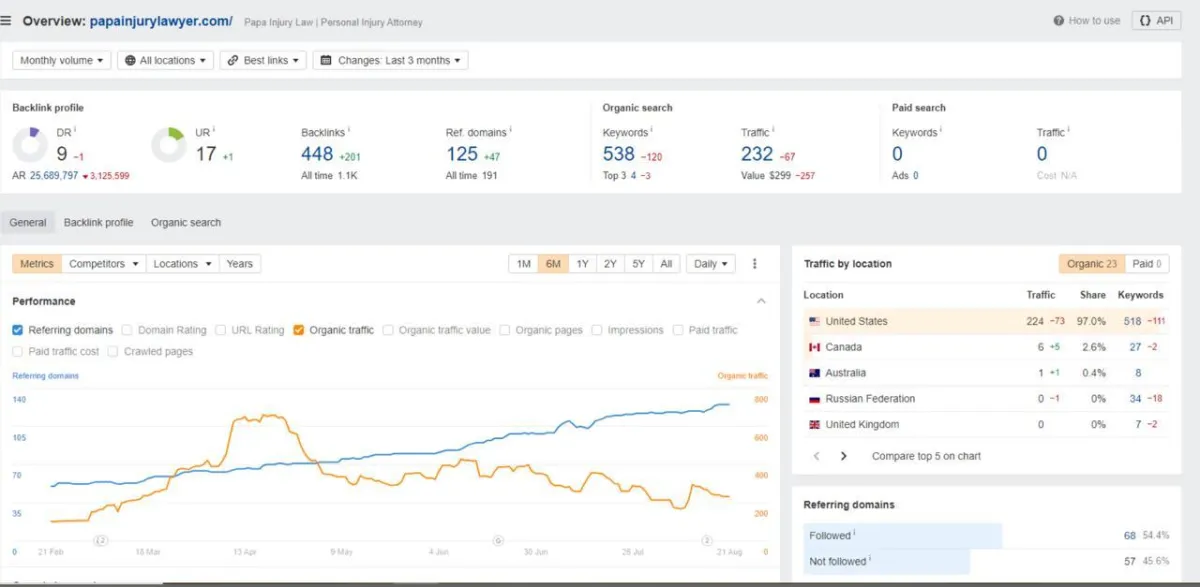Open the Daily interval dropdown
1200x587 pixels.
(711, 264)
